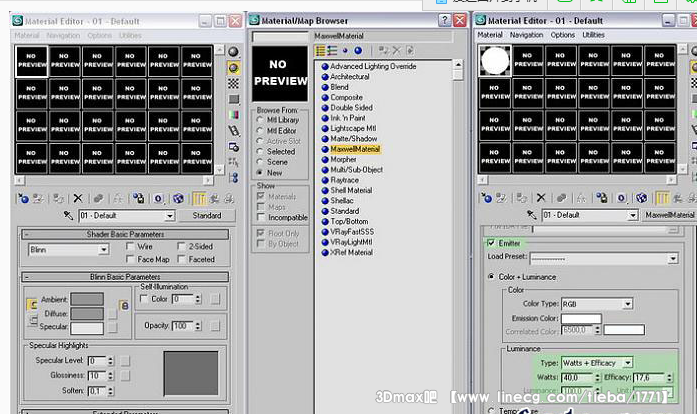Open Color Type RGB dropdown

tap(628, 304)
